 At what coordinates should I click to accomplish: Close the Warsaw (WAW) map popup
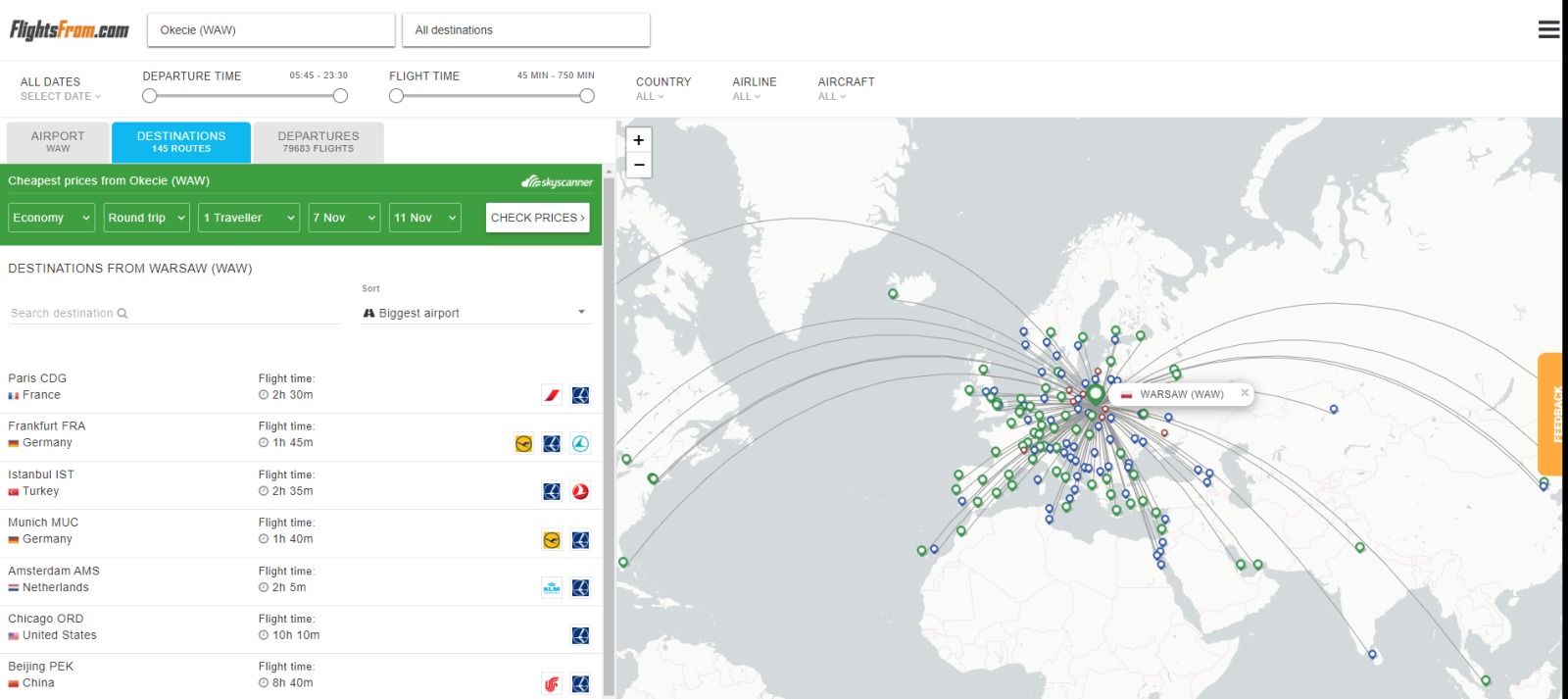1245,392
